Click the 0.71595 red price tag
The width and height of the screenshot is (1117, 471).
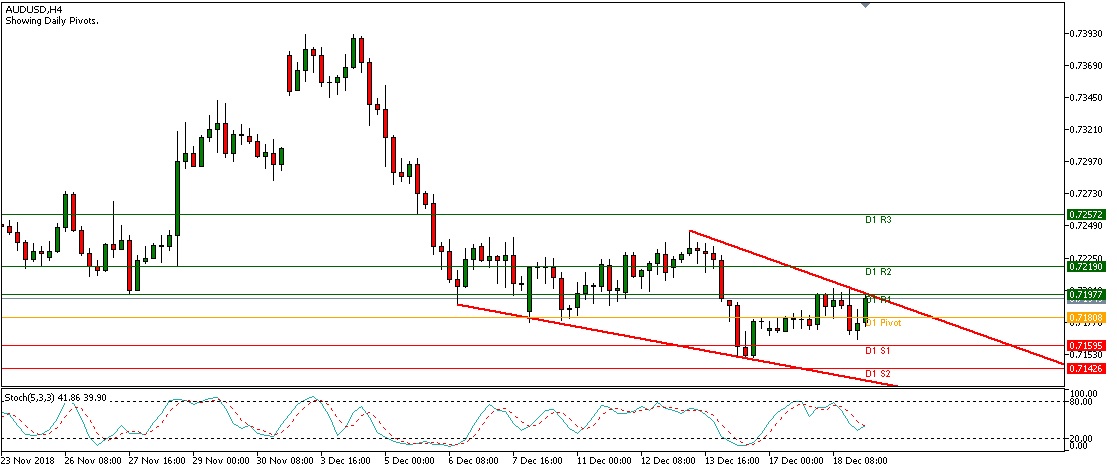click(x=1086, y=346)
